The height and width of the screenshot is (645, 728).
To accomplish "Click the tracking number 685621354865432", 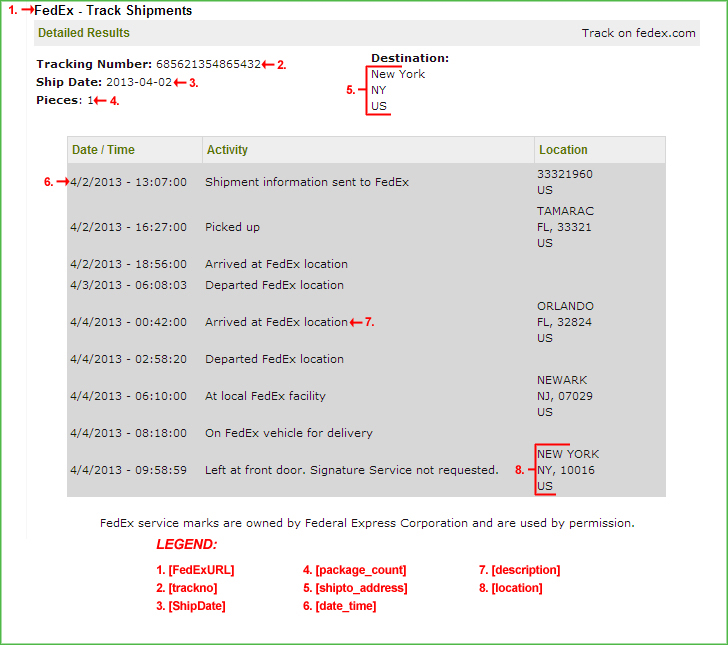I will [208, 64].
